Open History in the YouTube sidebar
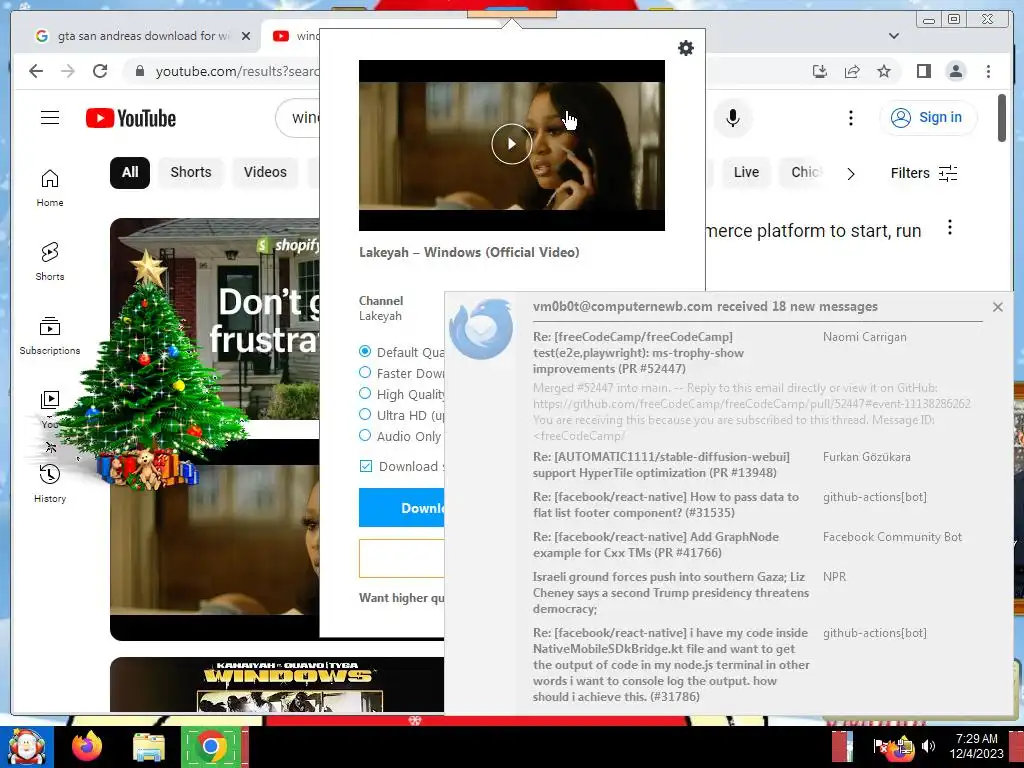Image resolution: width=1024 pixels, height=768 pixels. [x=50, y=484]
